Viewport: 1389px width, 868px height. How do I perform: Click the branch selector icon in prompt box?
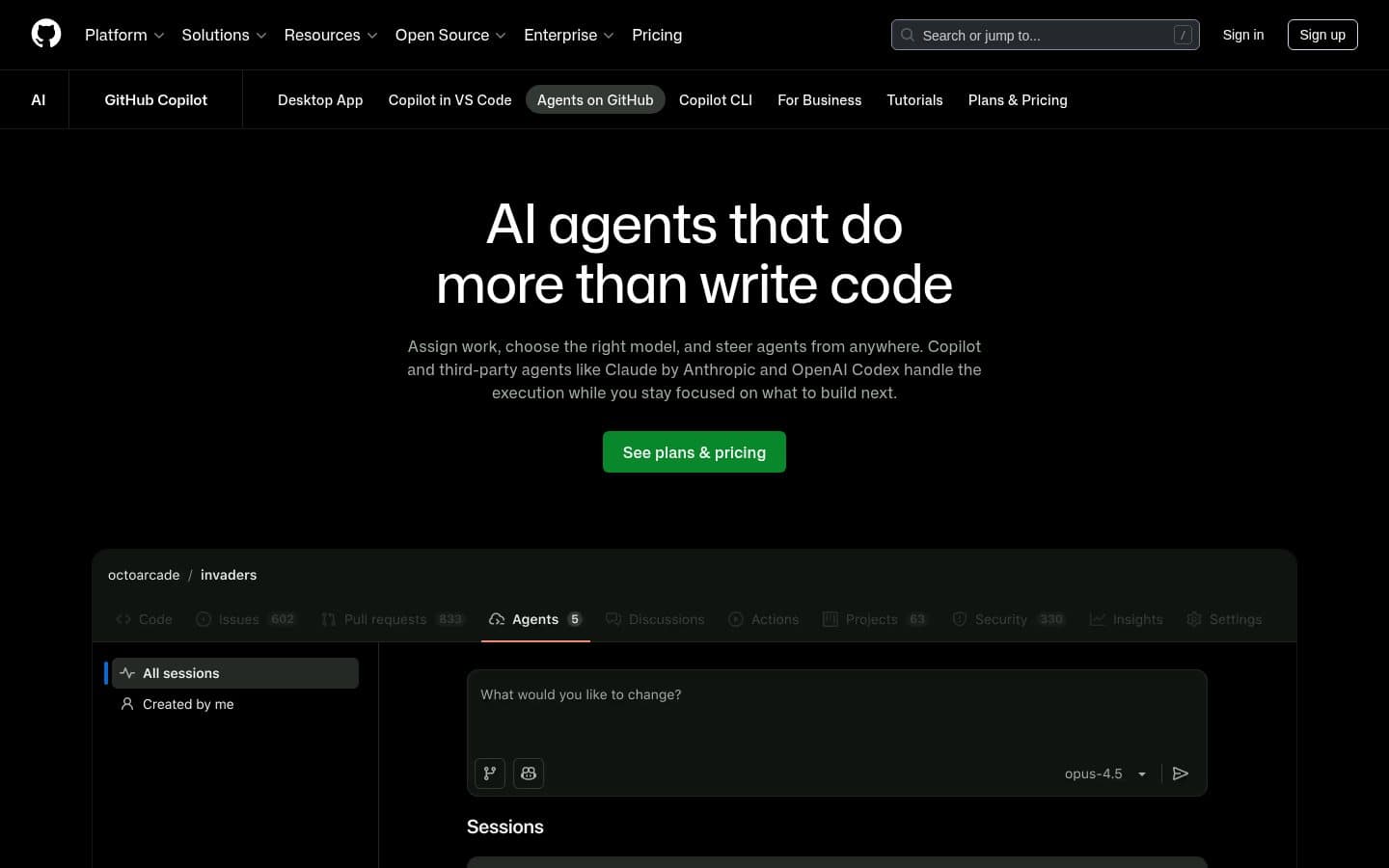click(x=490, y=773)
